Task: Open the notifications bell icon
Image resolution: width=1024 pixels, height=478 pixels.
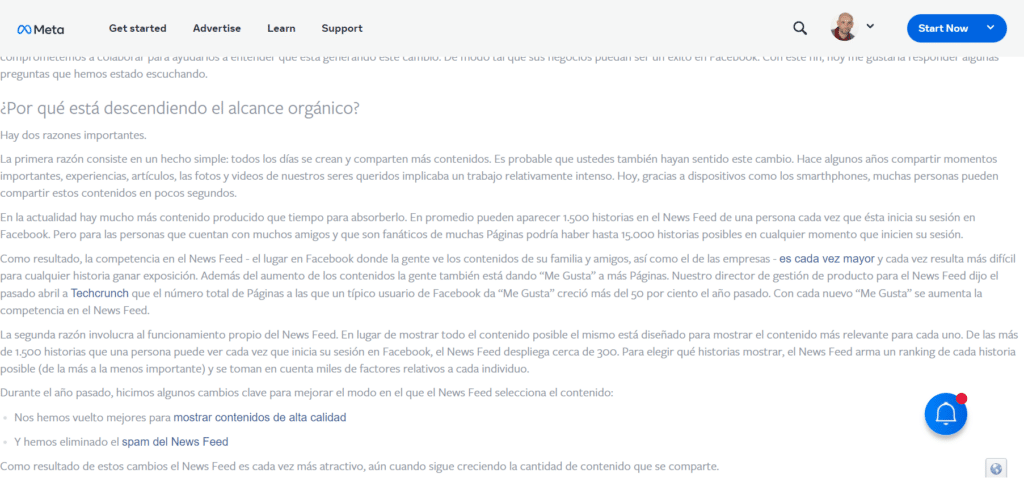Action: [946, 414]
